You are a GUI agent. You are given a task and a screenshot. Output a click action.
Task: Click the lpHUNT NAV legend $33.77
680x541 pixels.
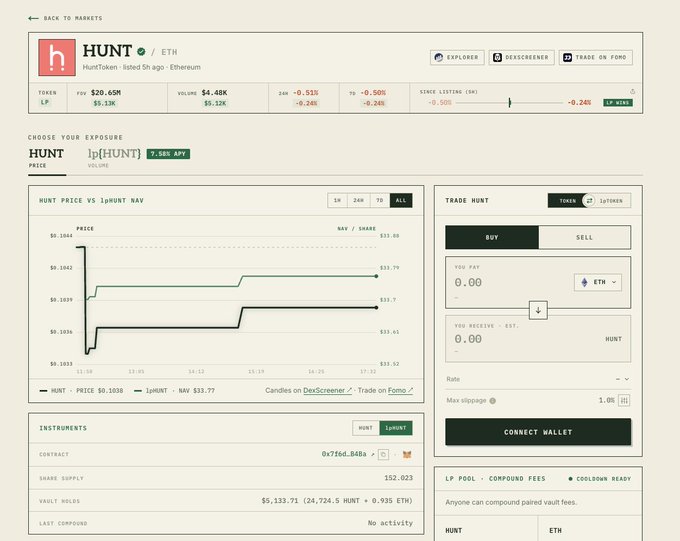pos(174,391)
